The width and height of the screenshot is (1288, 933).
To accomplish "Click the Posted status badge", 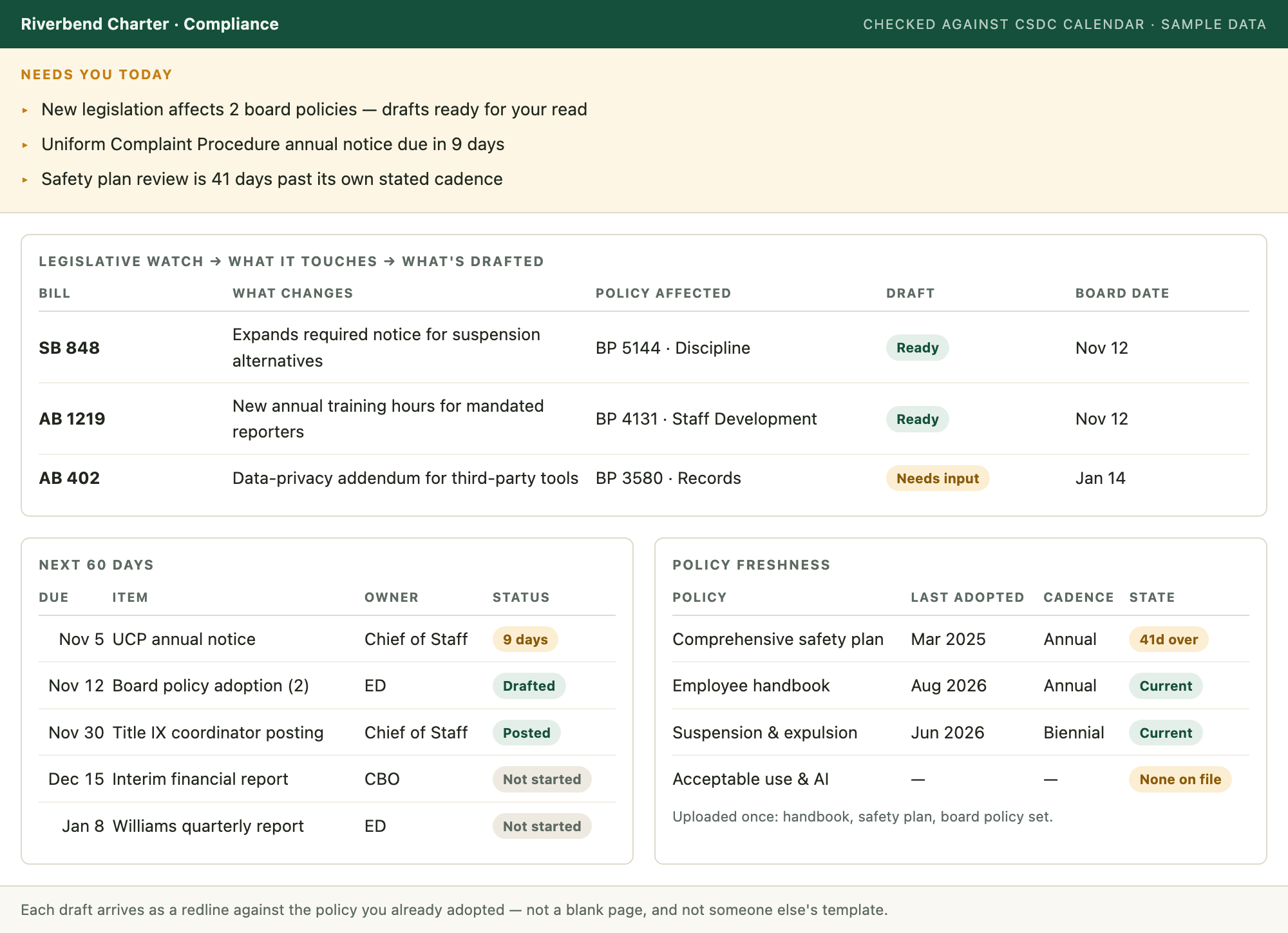I will (527, 733).
